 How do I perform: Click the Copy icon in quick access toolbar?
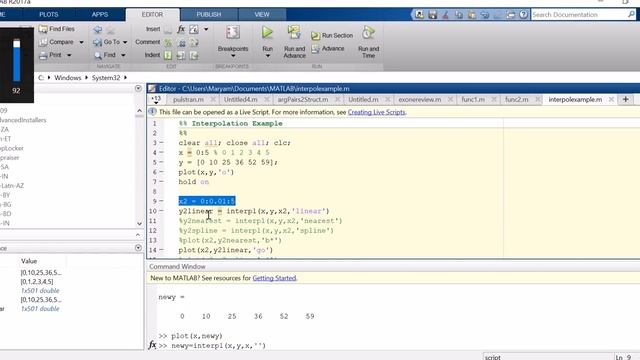459,15
